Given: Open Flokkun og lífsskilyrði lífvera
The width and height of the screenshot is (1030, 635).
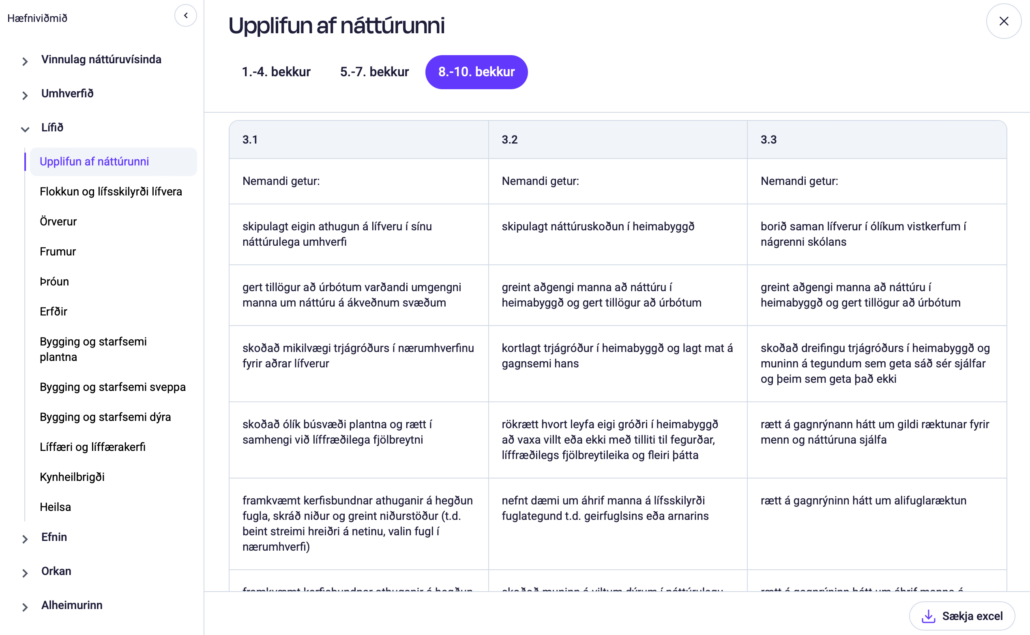Looking at the screenshot, I should coord(110,191).
